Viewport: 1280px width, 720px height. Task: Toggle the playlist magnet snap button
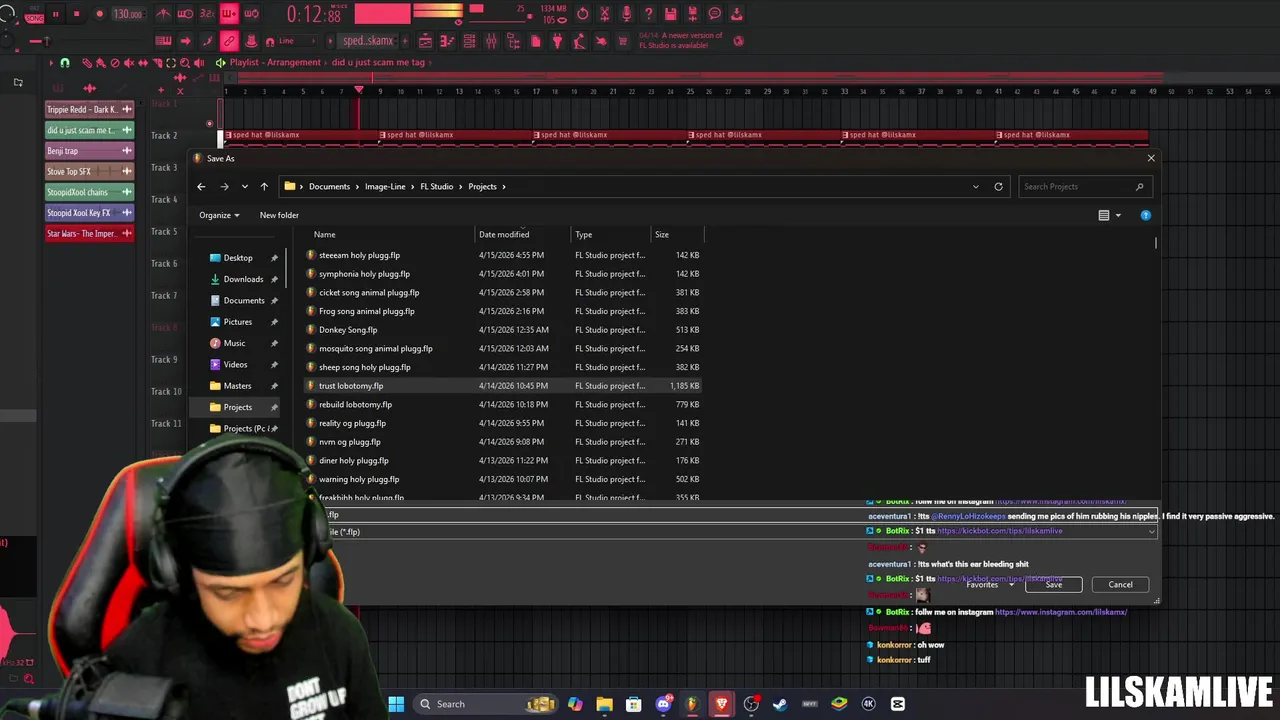[64, 62]
